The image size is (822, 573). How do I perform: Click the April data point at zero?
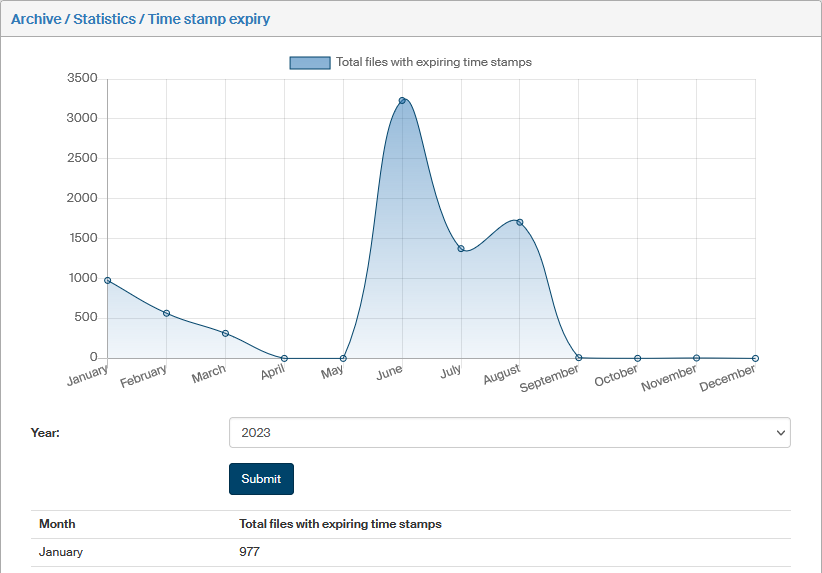(284, 358)
